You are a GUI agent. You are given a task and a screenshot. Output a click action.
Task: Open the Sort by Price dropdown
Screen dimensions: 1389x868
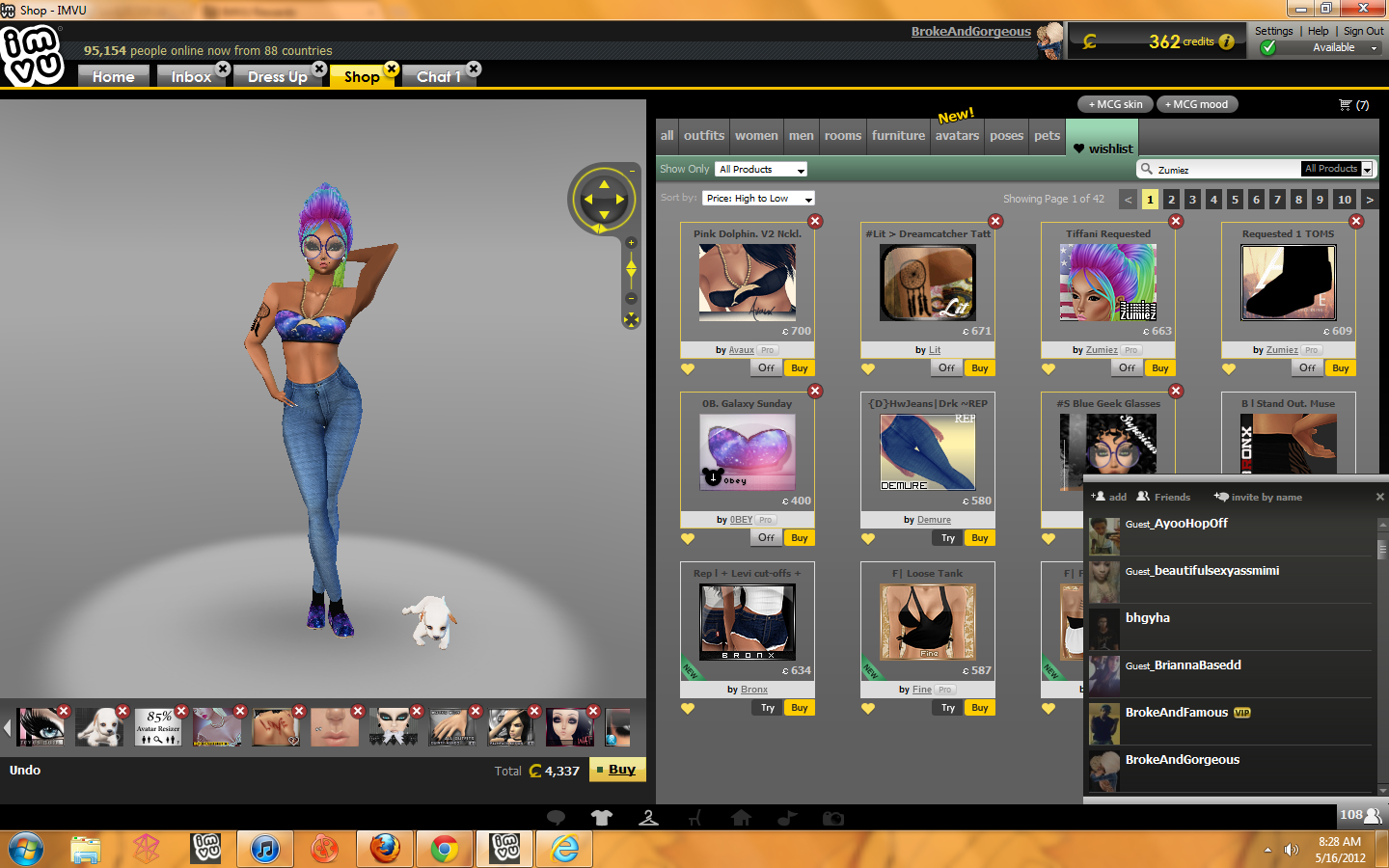758,198
